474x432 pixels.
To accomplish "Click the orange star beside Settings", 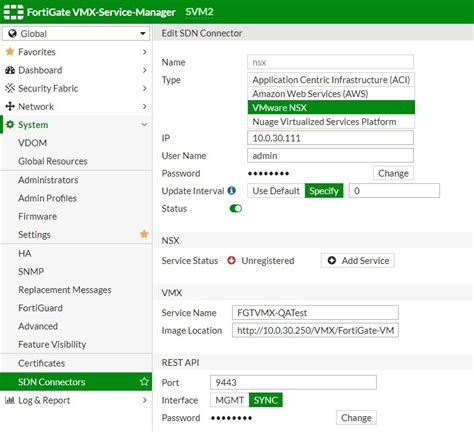I will click(x=144, y=234).
